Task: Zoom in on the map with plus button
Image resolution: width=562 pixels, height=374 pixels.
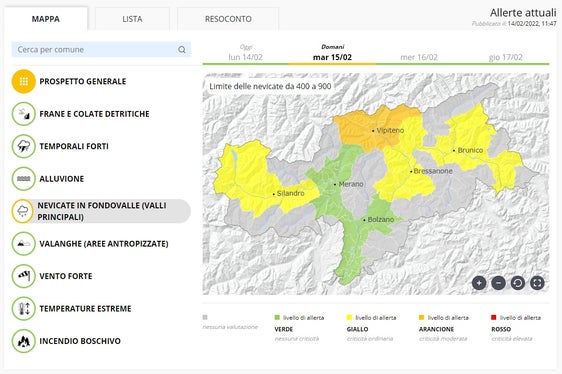Action: 479,283
